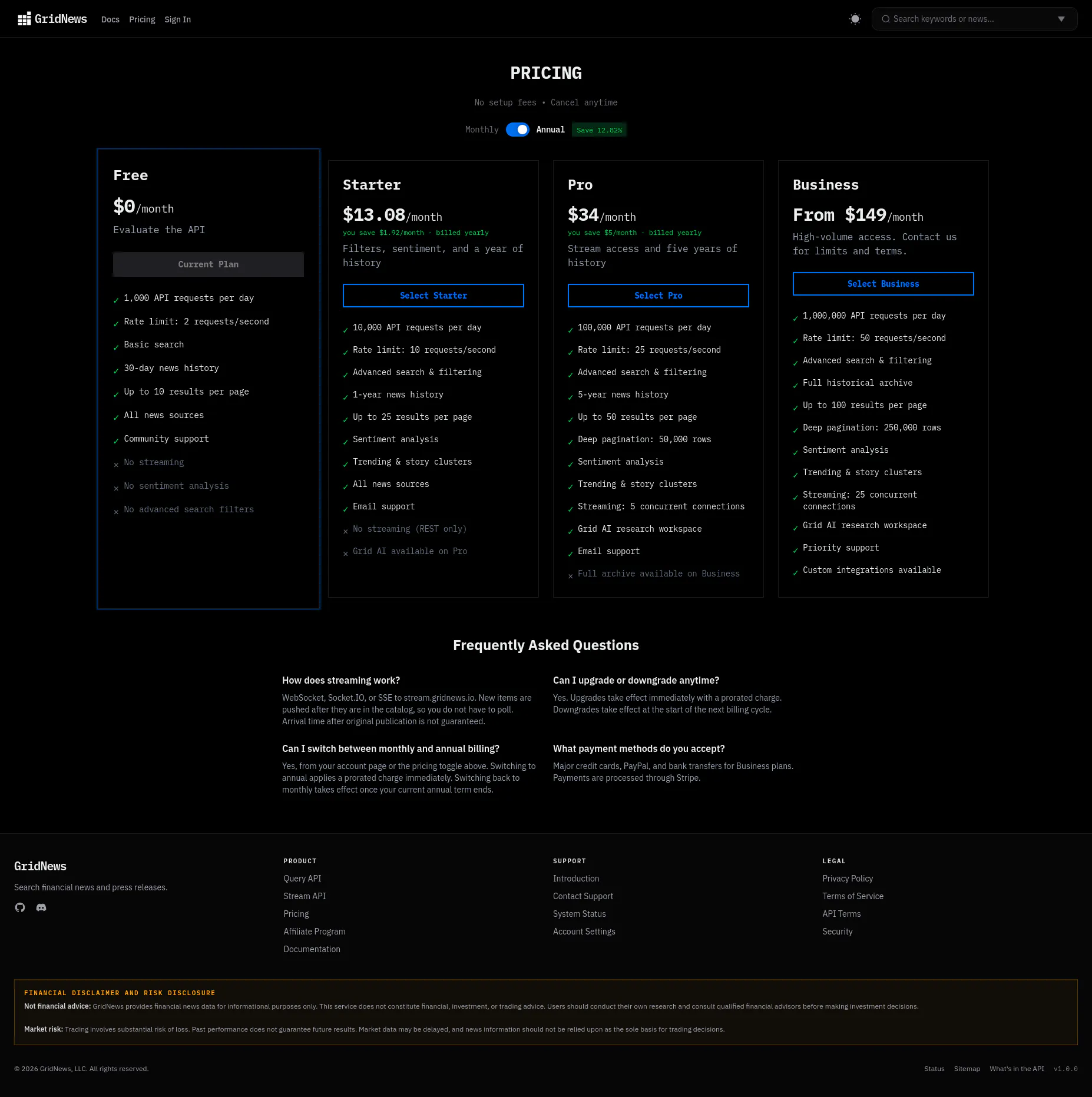
Task: Click the Select Pro button
Action: point(658,296)
